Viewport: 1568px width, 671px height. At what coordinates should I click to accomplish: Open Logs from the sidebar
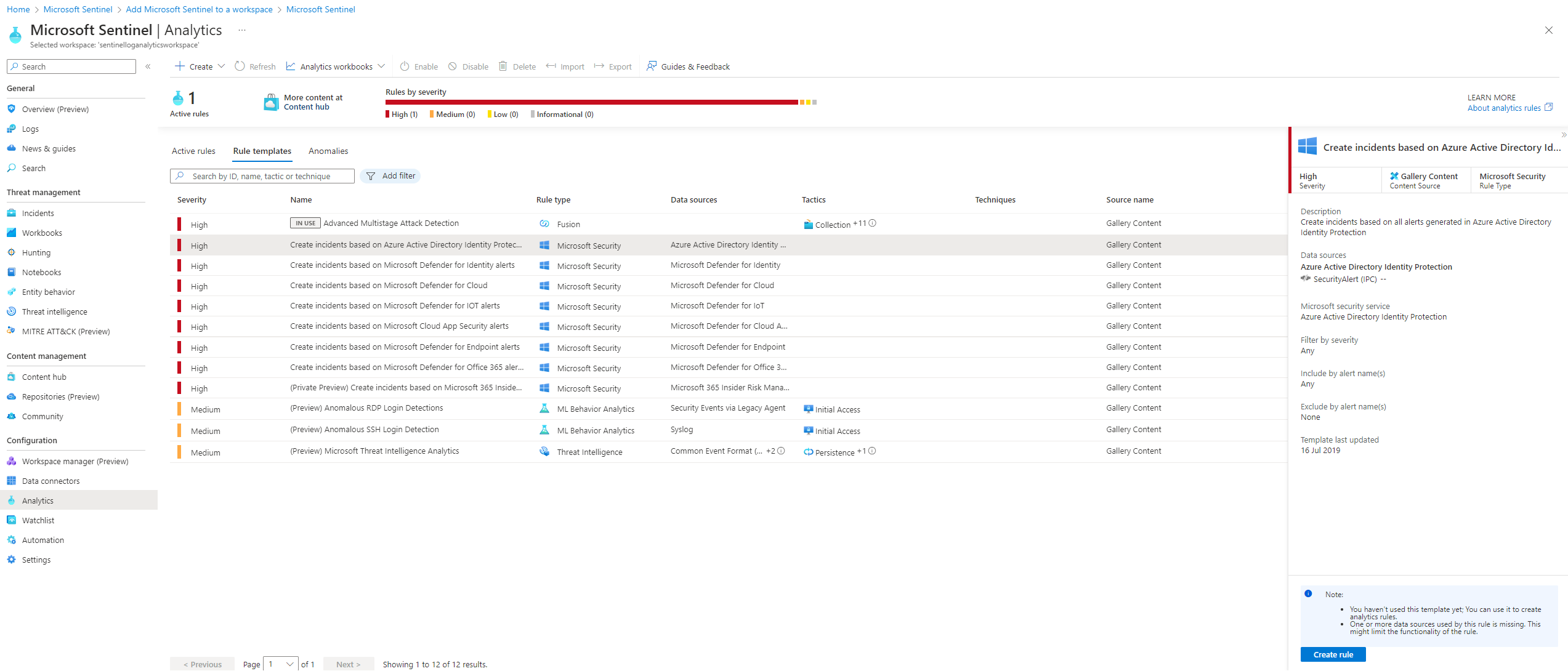pos(30,129)
